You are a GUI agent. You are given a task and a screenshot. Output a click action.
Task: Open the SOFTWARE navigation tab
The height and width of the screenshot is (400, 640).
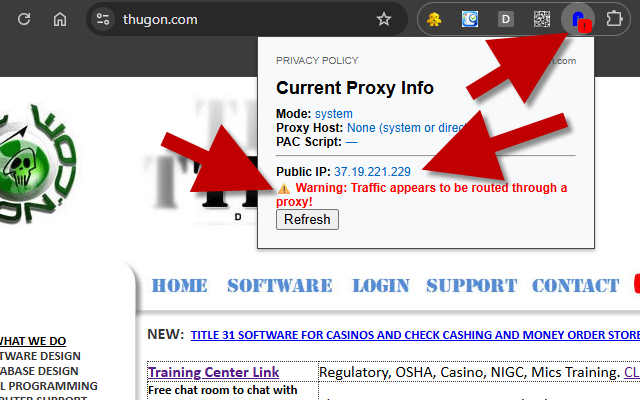coord(280,286)
